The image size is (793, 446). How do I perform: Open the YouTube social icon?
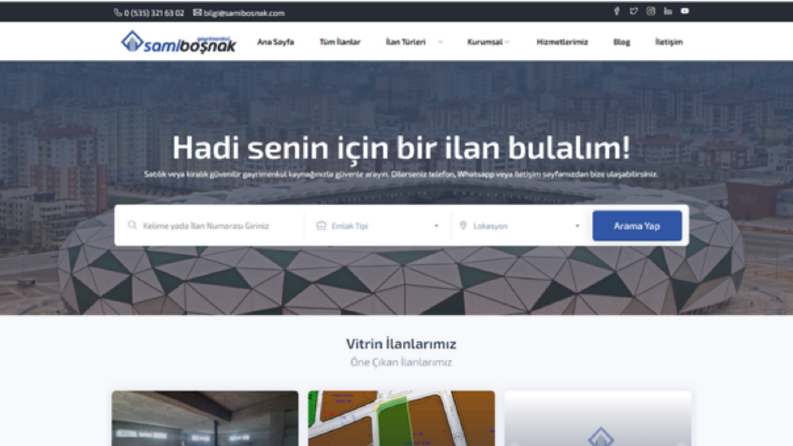[685, 11]
